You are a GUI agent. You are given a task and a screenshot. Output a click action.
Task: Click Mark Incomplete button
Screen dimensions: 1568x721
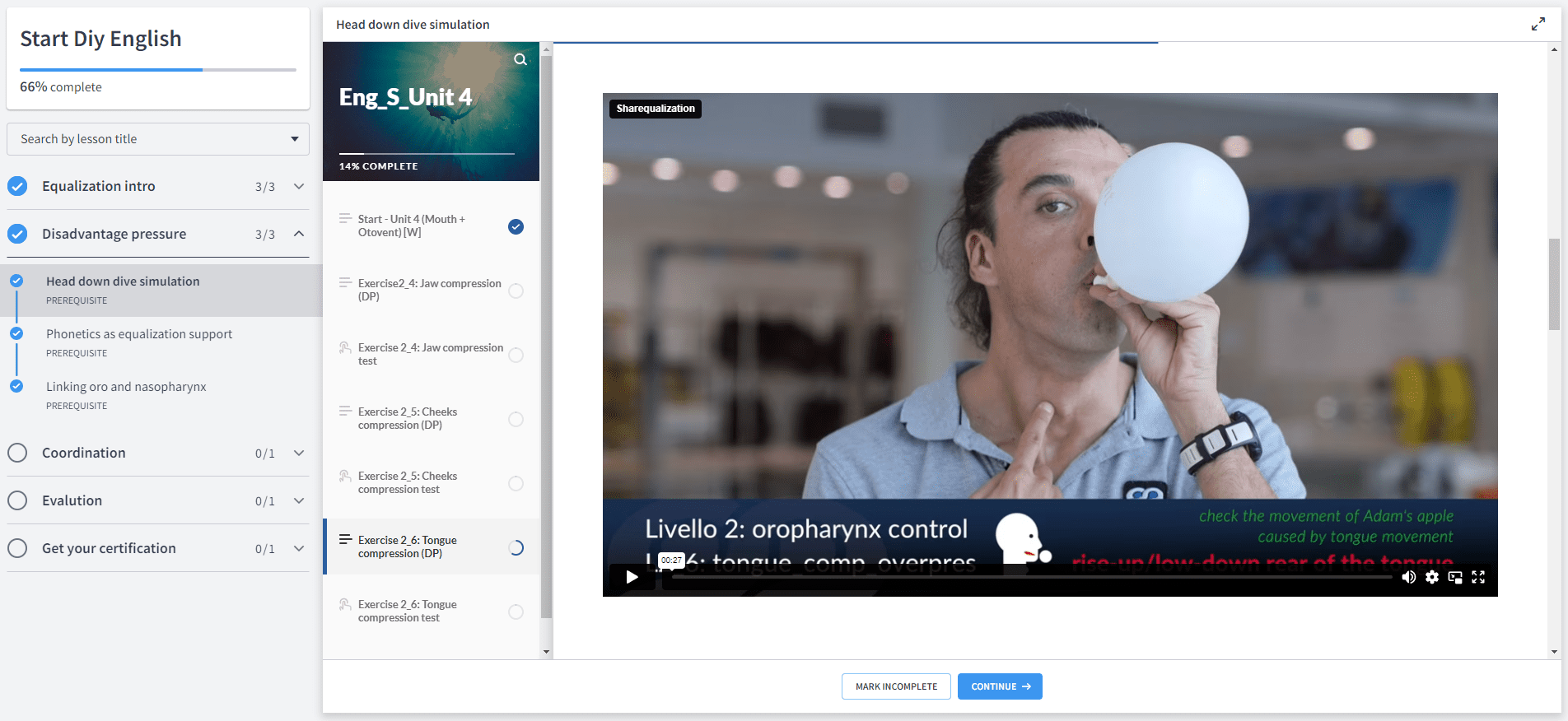896,686
